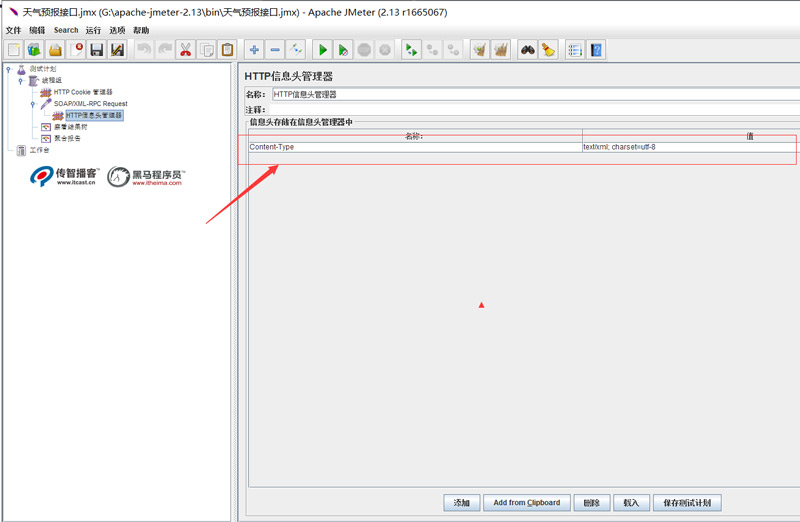Click the Help question mark icon
Screen dimensions: 800x522
click(x=596, y=50)
